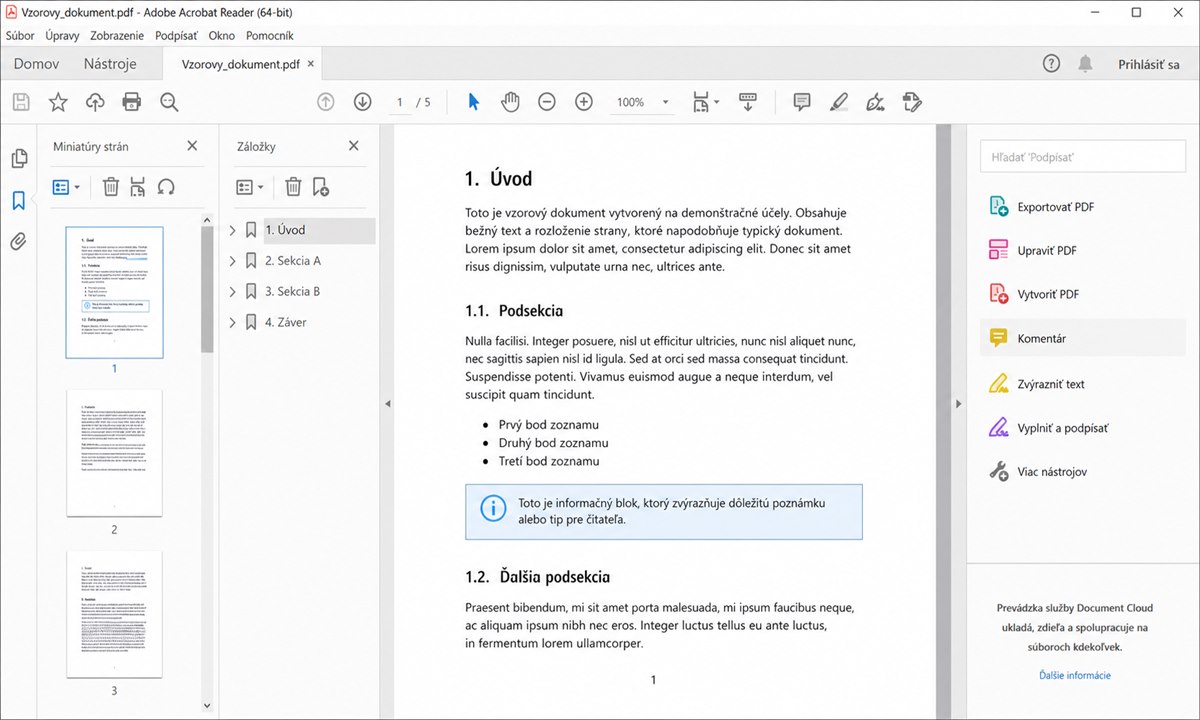
Task: Expand the 2. Sekcia A bookmark
Action: tap(232, 261)
